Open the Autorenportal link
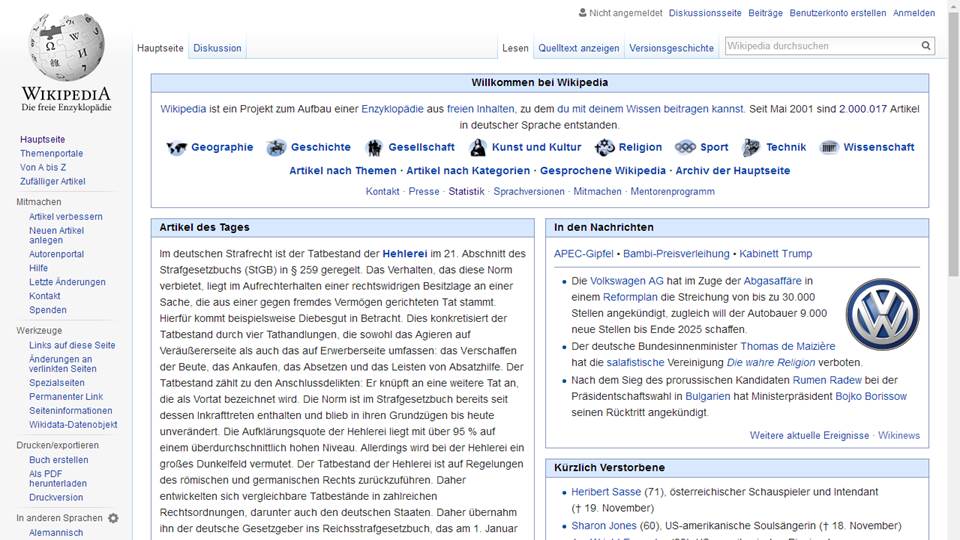Image resolution: width=960 pixels, height=540 pixels. click(56, 254)
